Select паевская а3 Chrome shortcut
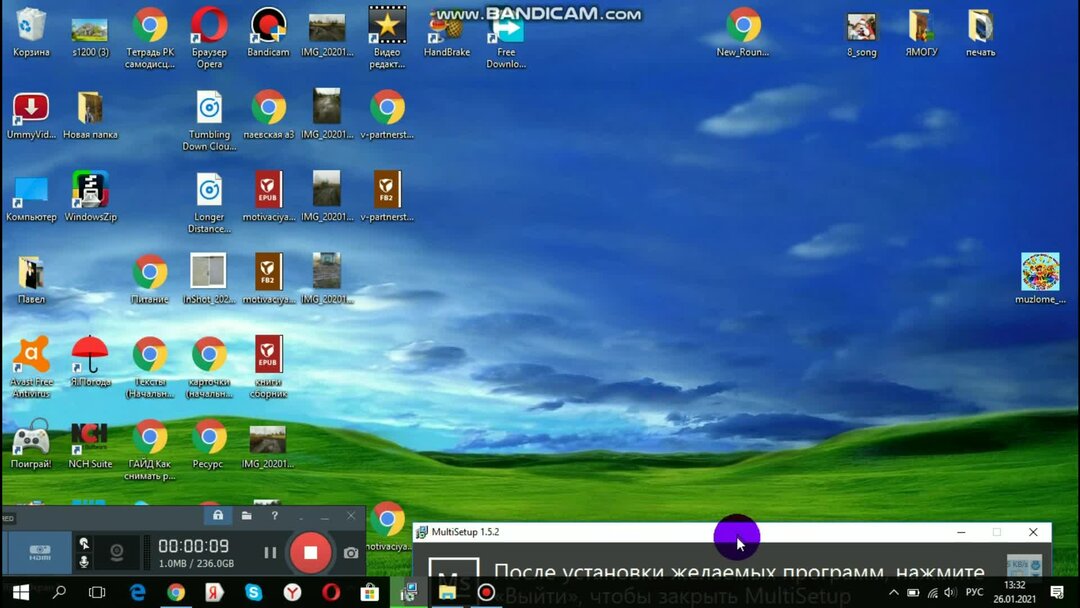The image size is (1080, 608). 268,116
